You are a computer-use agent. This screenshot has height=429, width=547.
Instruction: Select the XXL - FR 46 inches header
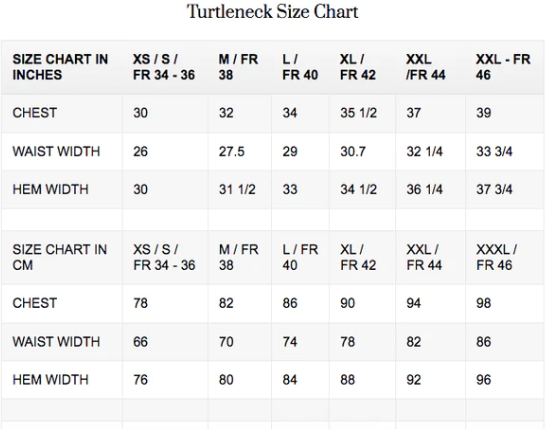[x=503, y=67]
